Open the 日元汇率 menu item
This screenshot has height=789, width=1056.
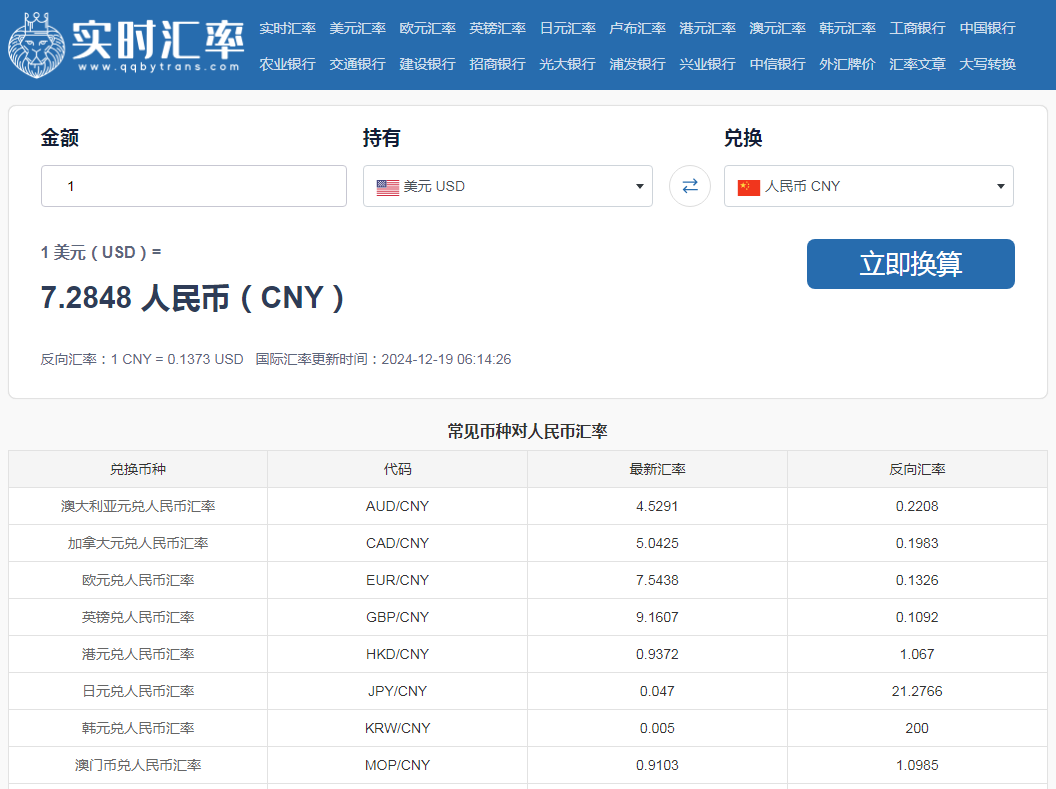(x=567, y=28)
